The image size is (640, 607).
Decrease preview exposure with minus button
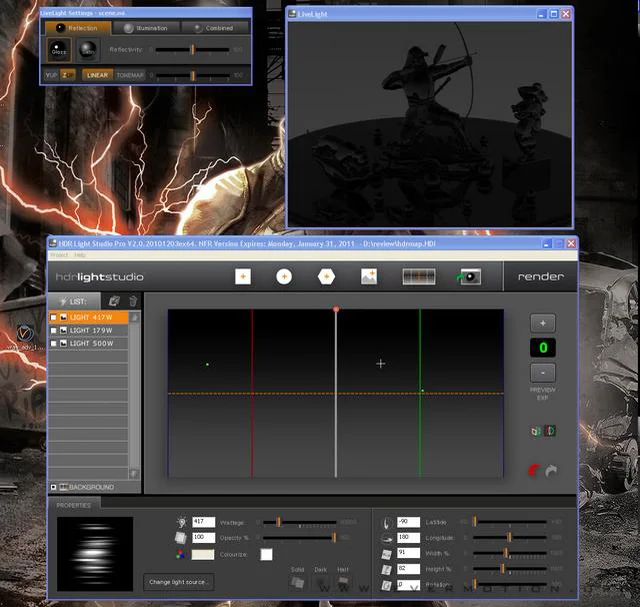point(543,373)
